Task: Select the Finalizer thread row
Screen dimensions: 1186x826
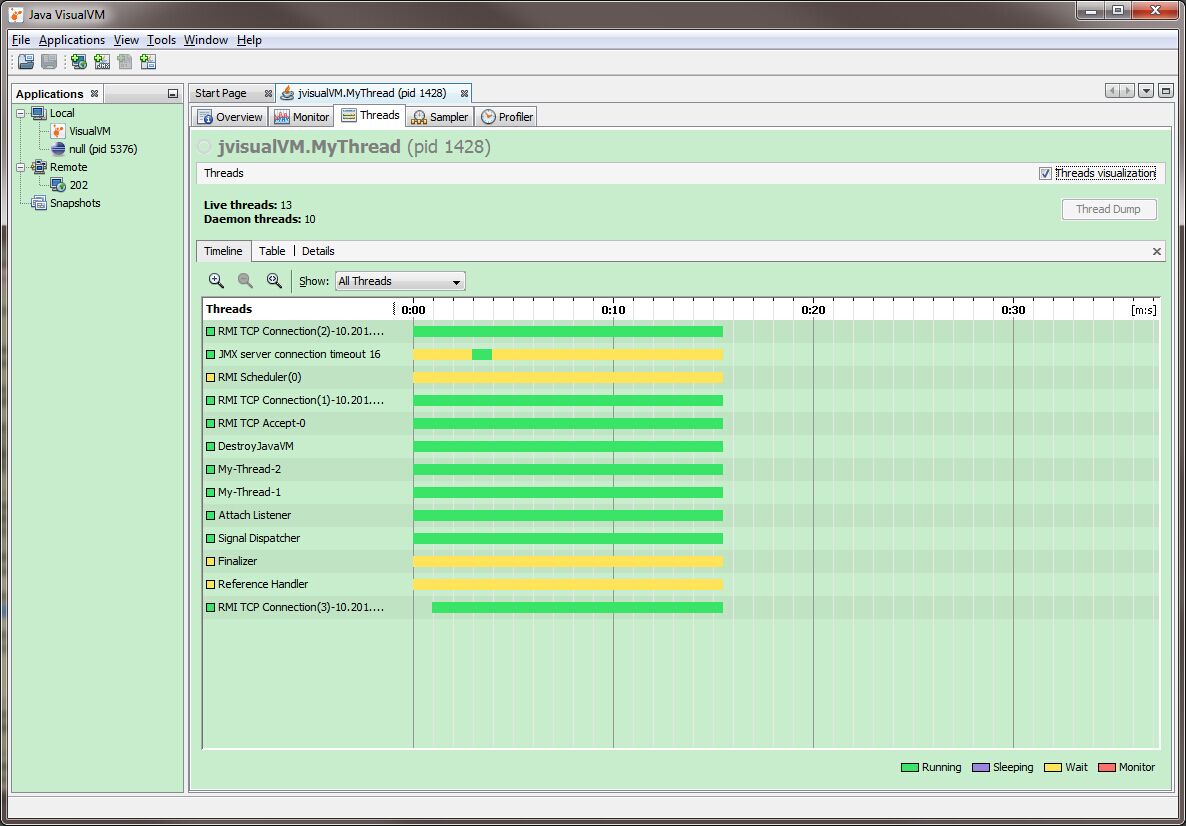Action: [681, 561]
